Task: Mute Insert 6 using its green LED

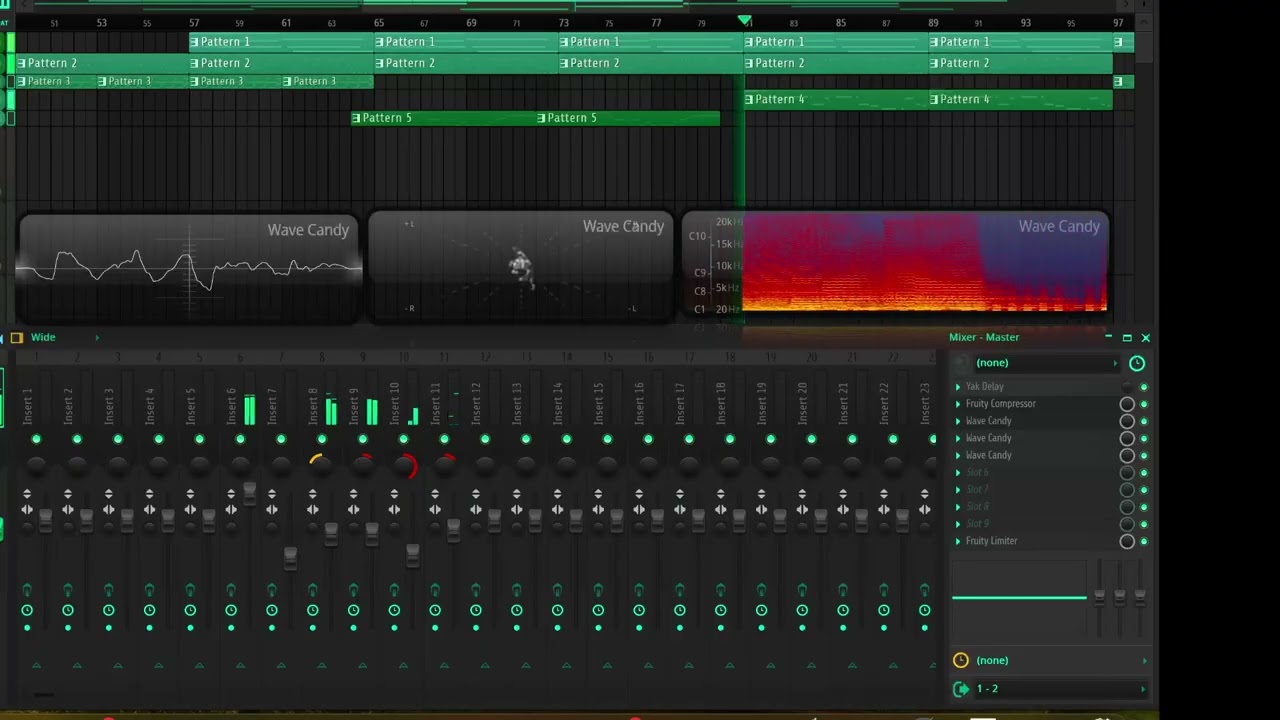Action: pyautogui.click(x=240, y=439)
